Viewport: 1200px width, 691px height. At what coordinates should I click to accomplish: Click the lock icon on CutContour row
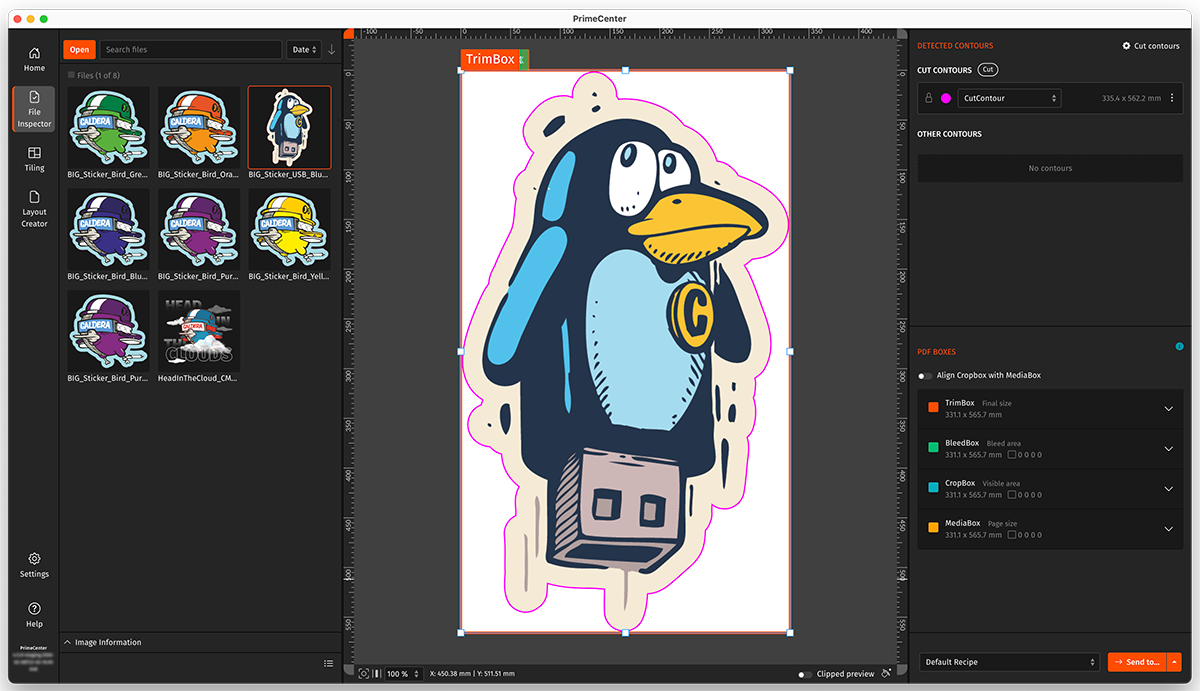(928, 98)
